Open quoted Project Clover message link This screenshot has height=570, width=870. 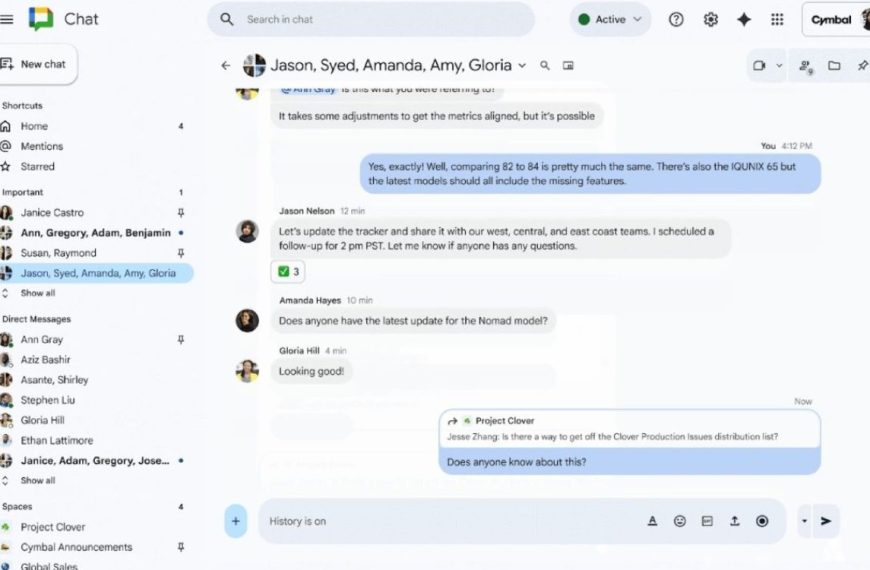[x=630, y=428]
